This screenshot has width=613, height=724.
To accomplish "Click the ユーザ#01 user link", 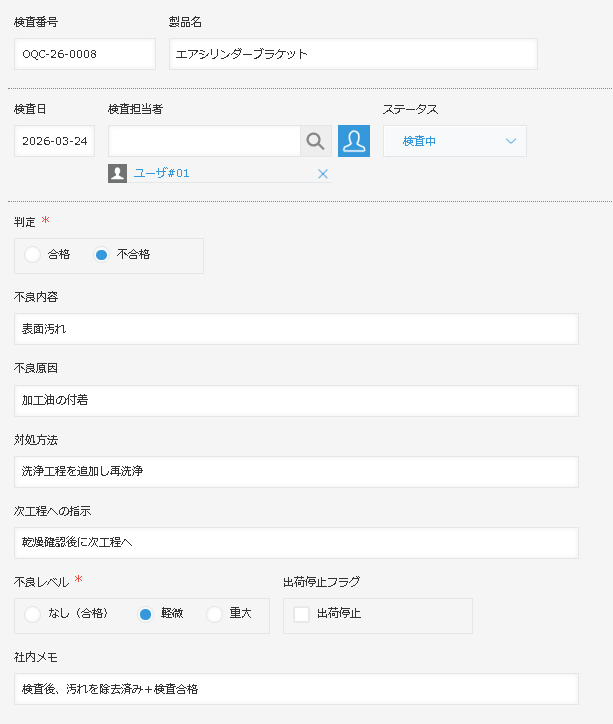I will click(162, 174).
